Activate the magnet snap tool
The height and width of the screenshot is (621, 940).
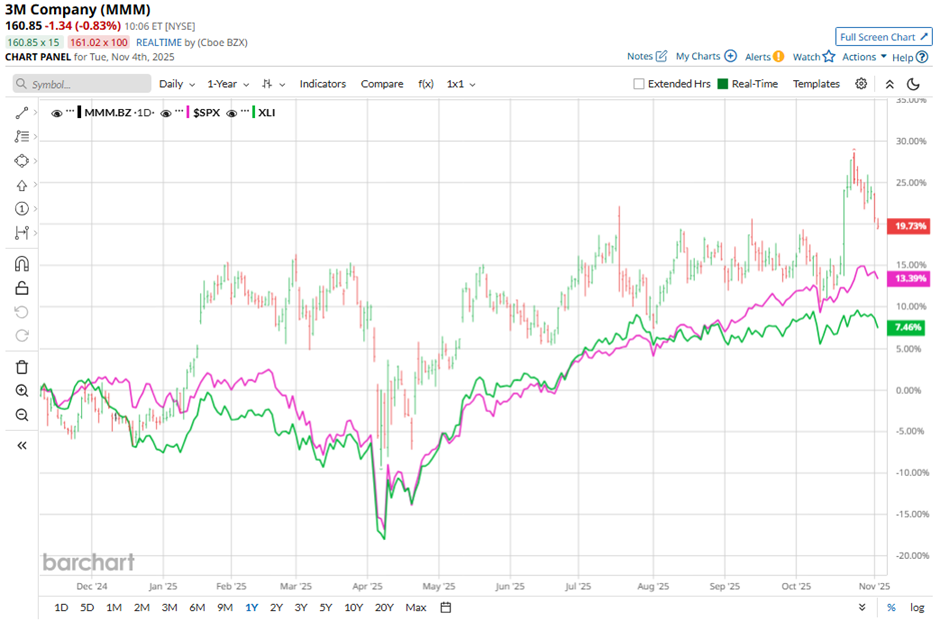click(21, 264)
